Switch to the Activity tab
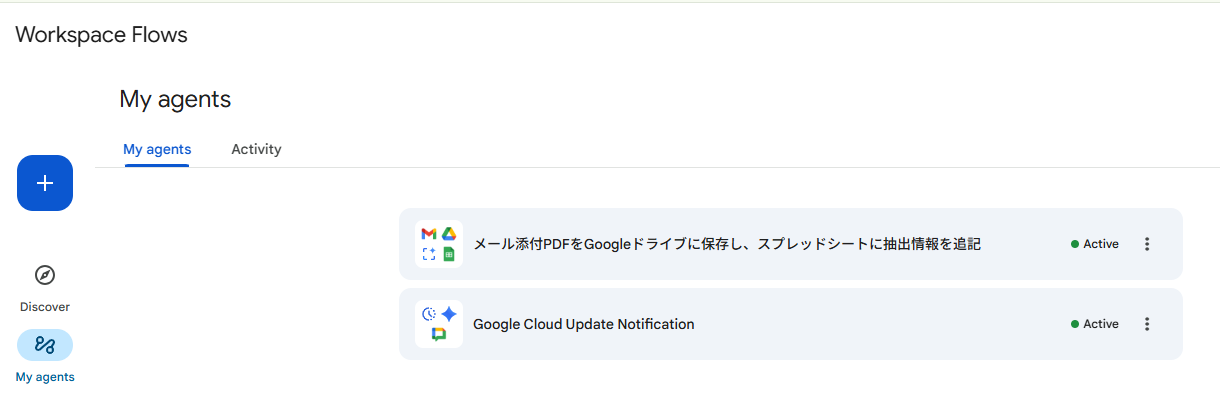This screenshot has width=1220, height=410. click(256, 149)
